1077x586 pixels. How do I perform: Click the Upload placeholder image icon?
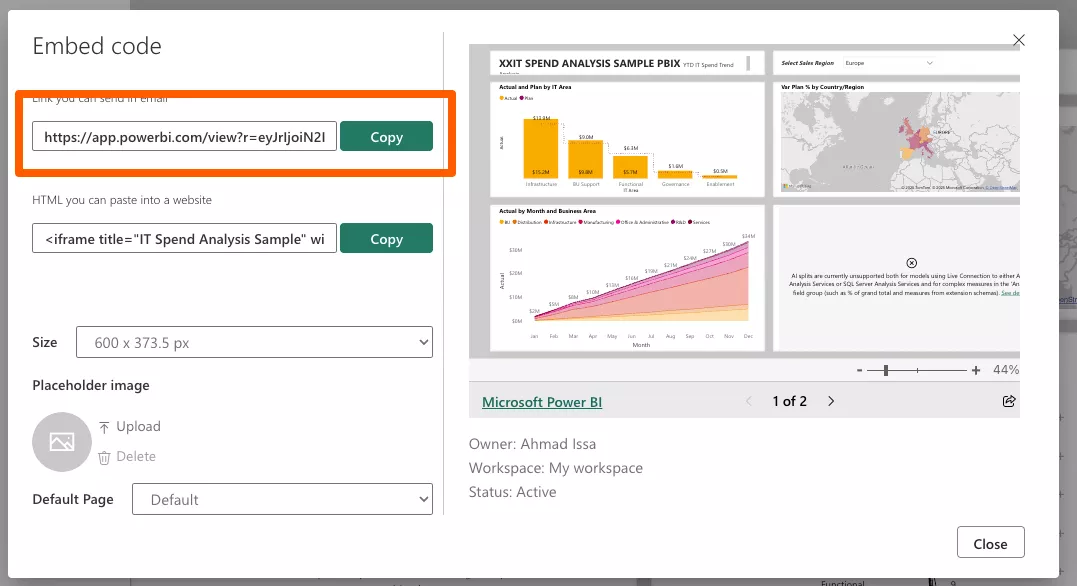click(x=105, y=427)
